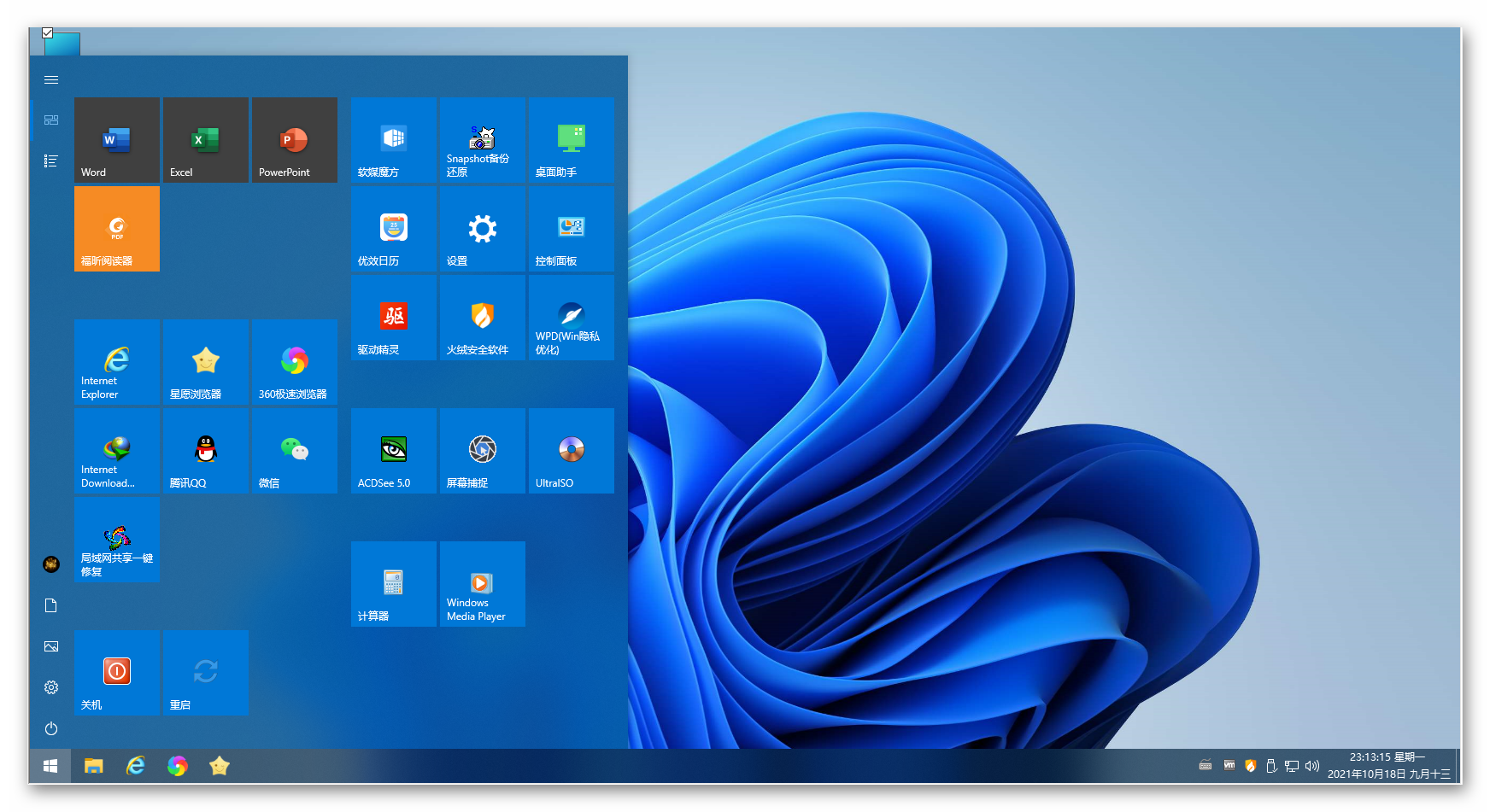Toggle the checkbox on the desktop icon
This screenshot has width=1490, height=812.
pyautogui.click(x=48, y=33)
